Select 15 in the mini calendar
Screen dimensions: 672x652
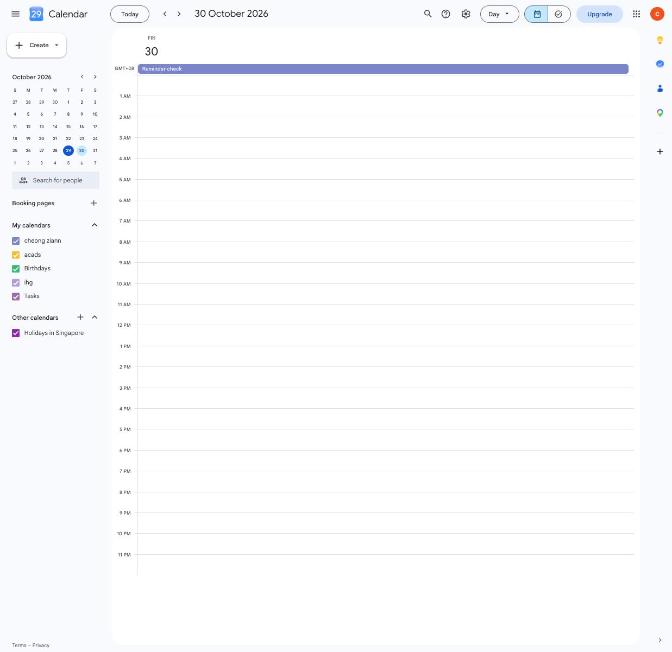[68, 126]
